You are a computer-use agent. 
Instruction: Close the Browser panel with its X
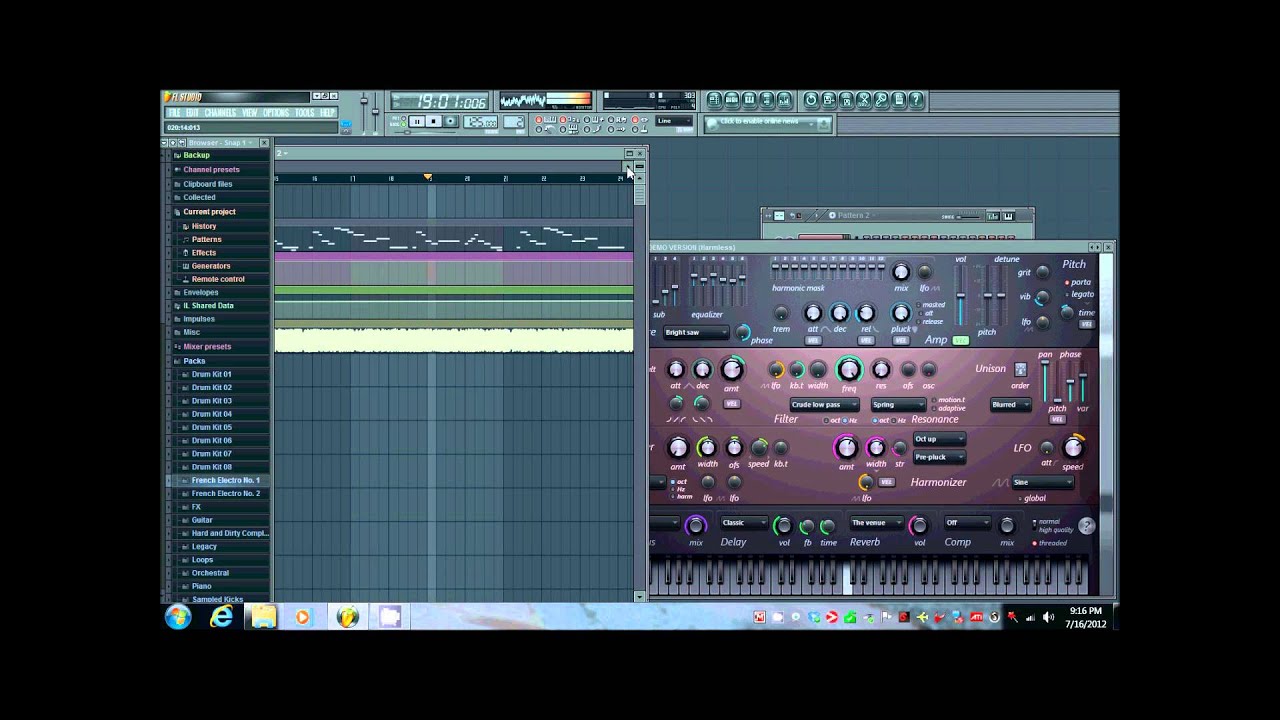[x=264, y=143]
